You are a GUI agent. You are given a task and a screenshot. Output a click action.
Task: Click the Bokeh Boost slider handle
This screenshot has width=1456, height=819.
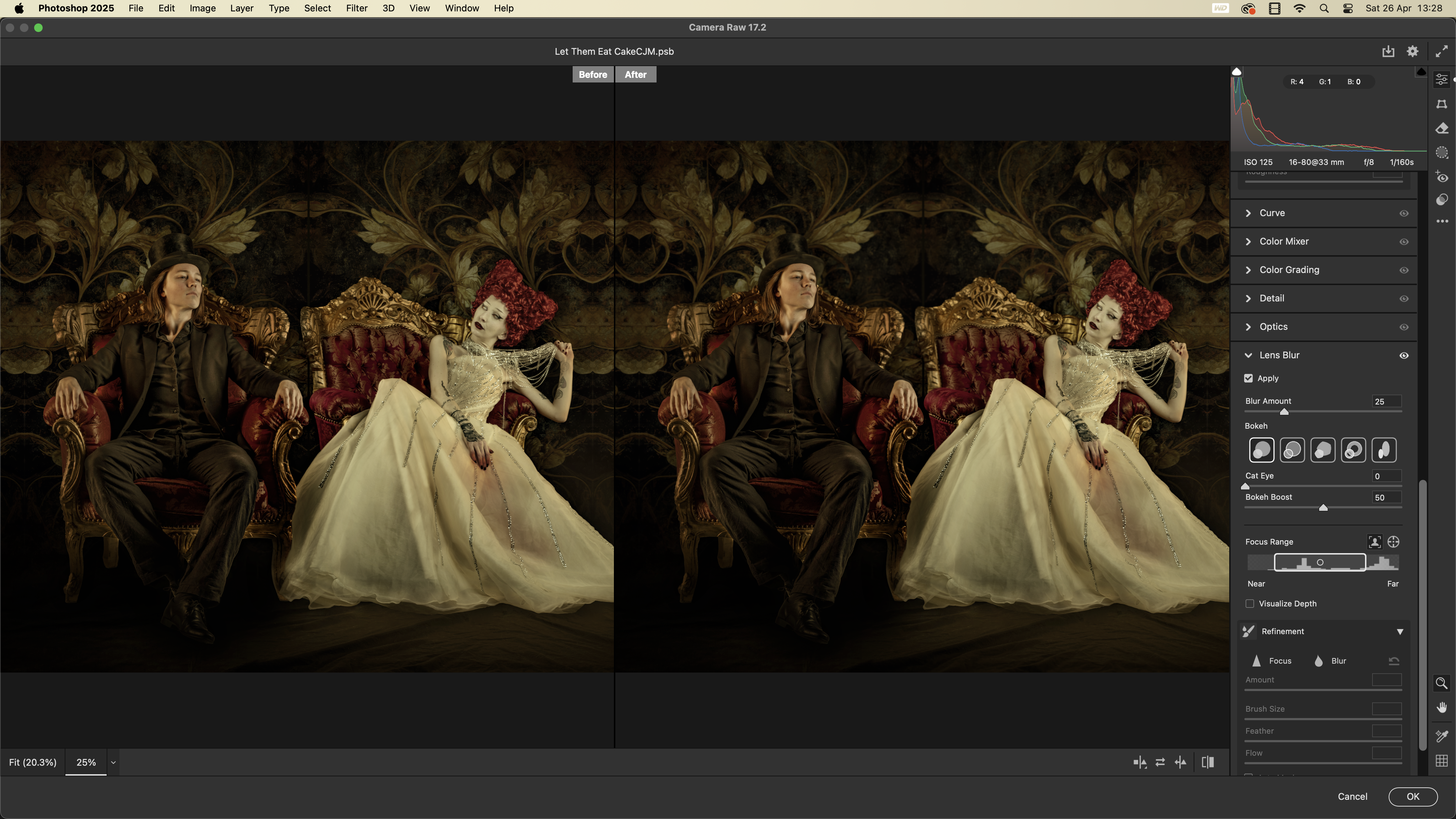tap(1323, 508)
